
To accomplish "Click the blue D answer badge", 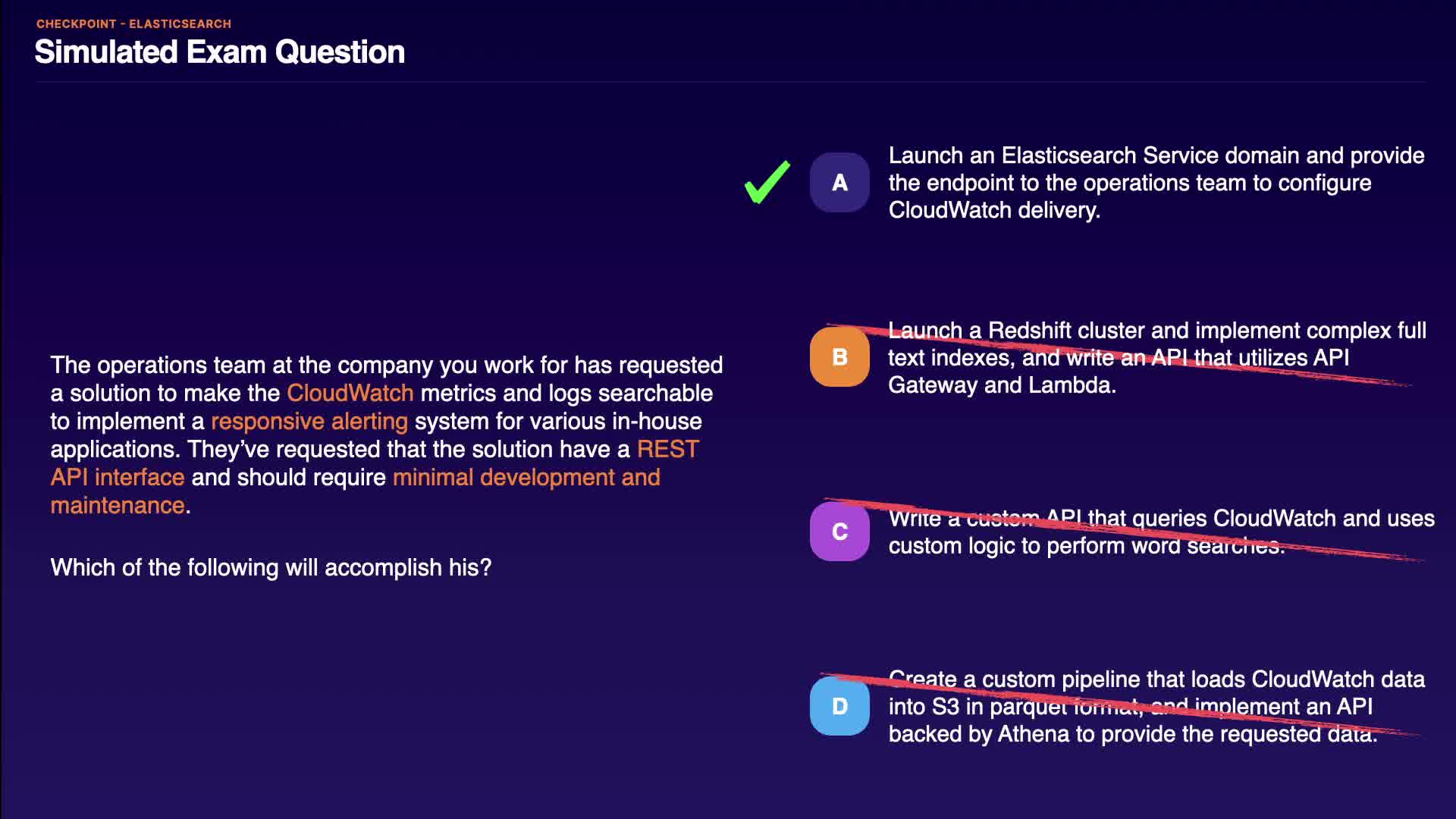I will 839,707.
